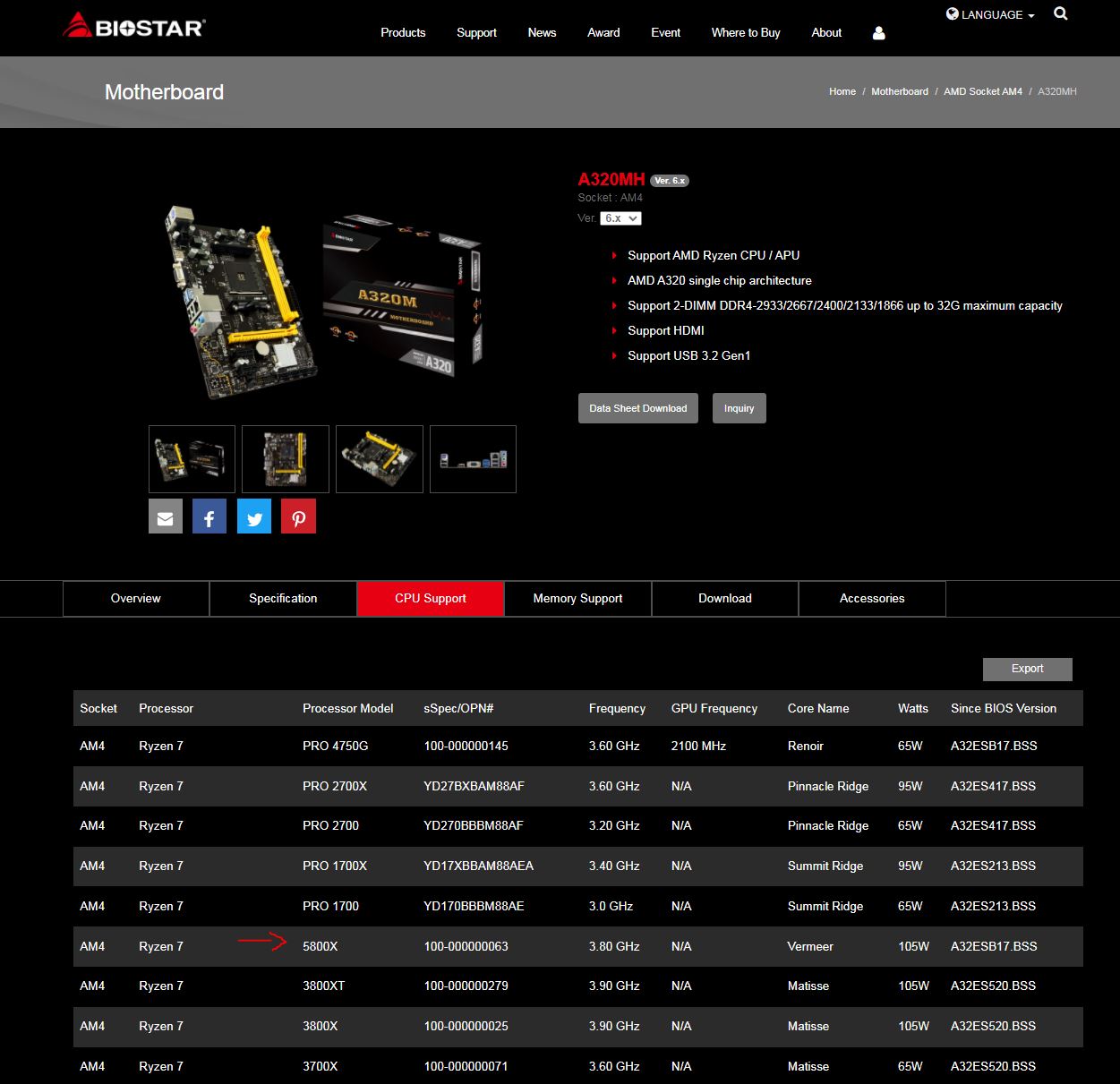Image resolution: width=1120 pixels, height=1084 pixels.
Task: Select the top-down board thumbnail
Action: tap(286, 459)
